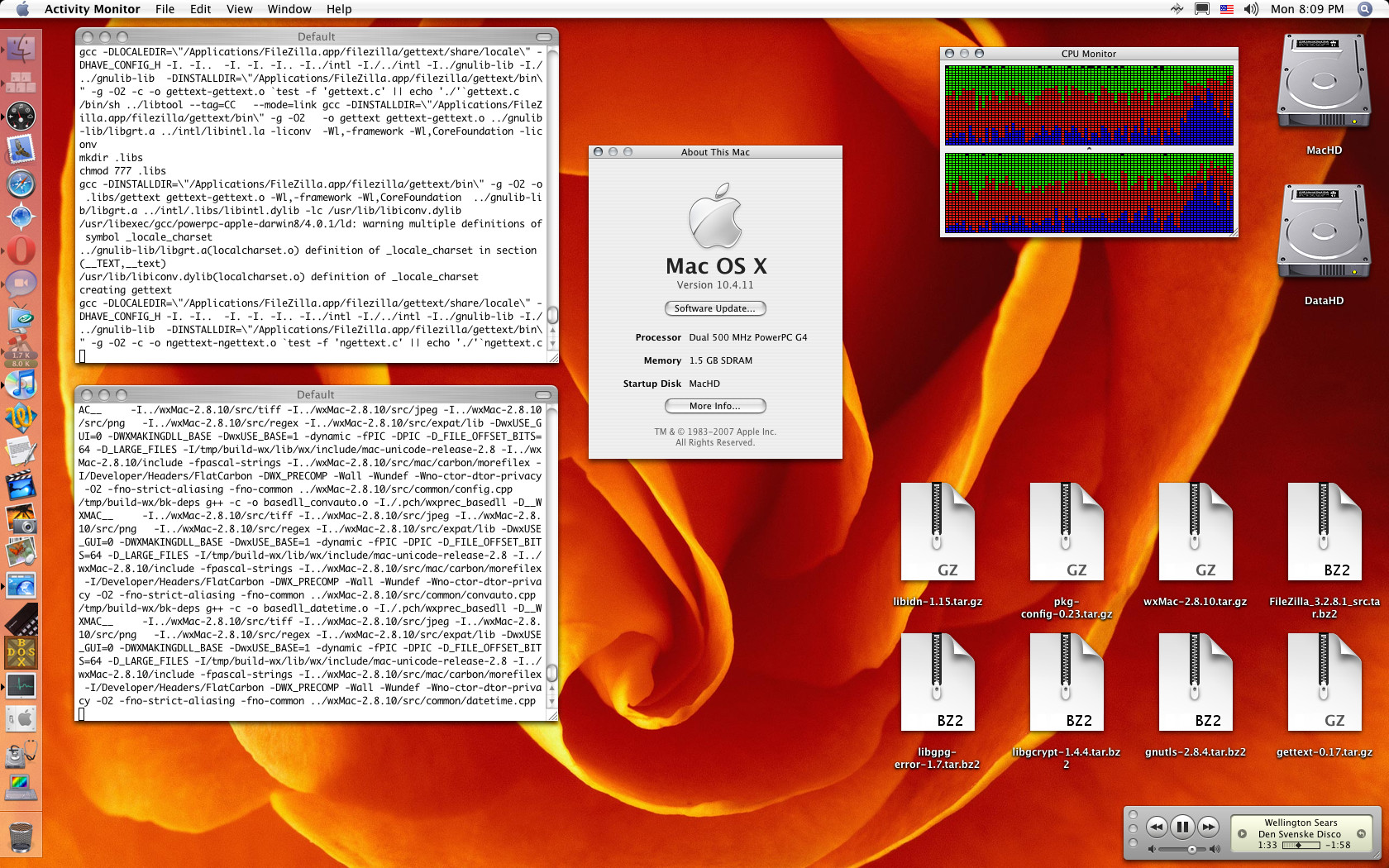Image resolution: width=1389 pixels, height=868 pixels.
Task: Open the Window menu
Action: [289, 9]
